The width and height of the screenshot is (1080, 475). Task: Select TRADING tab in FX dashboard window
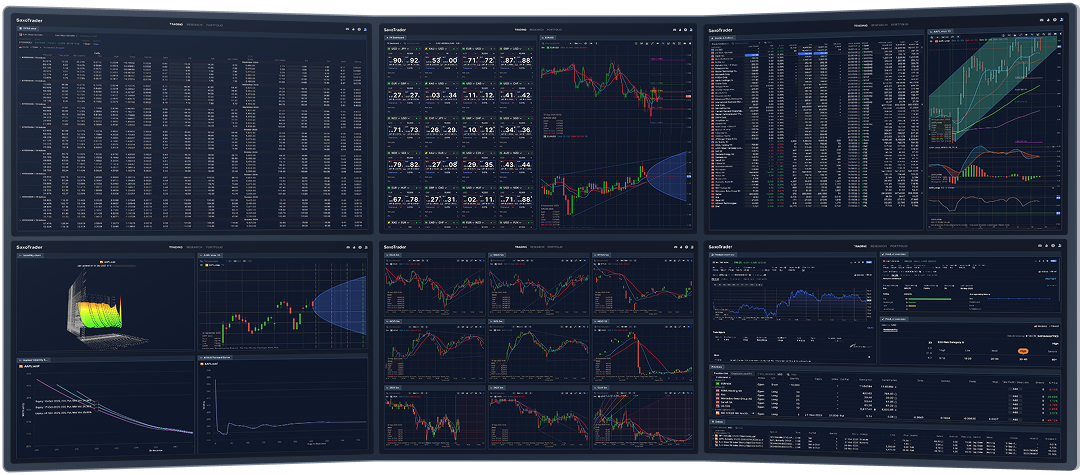(x=521, y=30)
